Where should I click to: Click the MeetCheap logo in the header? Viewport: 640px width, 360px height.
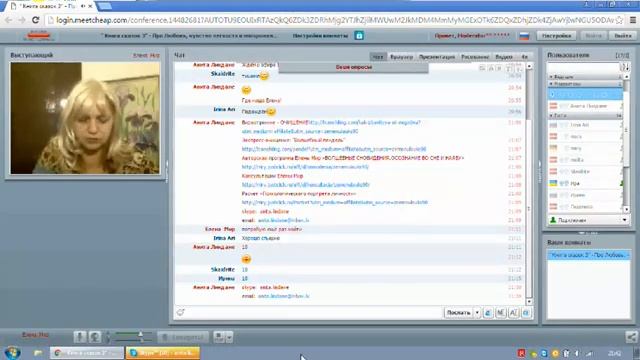click(39, 36)
